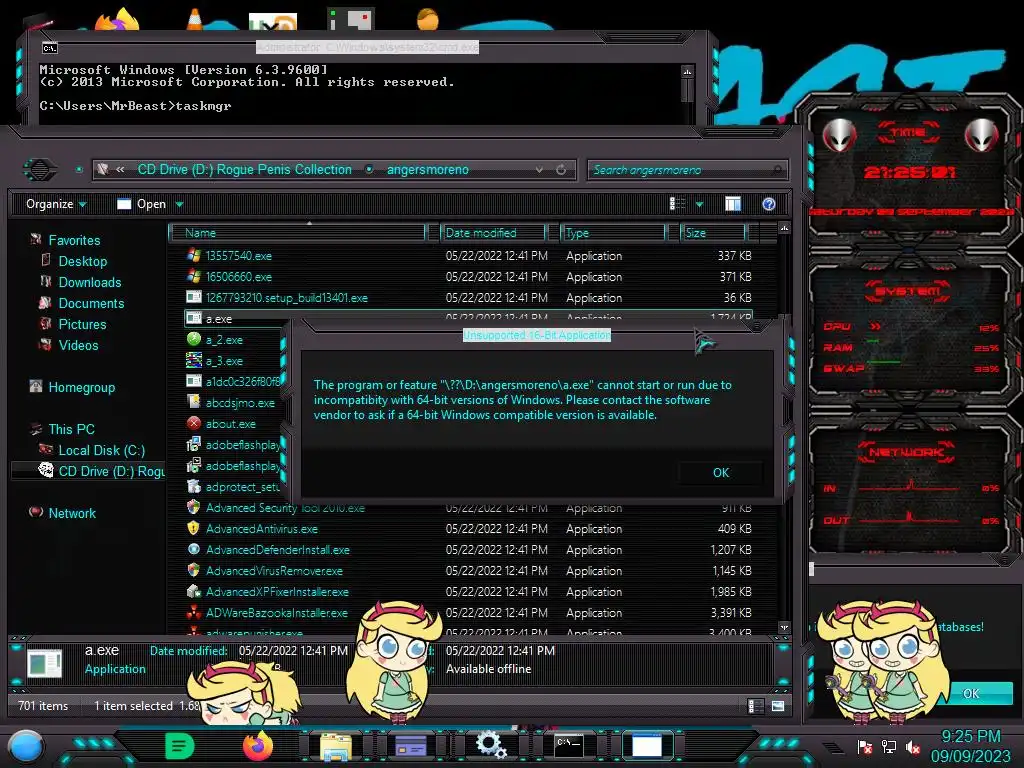Select 1267793210.setup_build13401.exe file
1024x768 pixels.
286,298
